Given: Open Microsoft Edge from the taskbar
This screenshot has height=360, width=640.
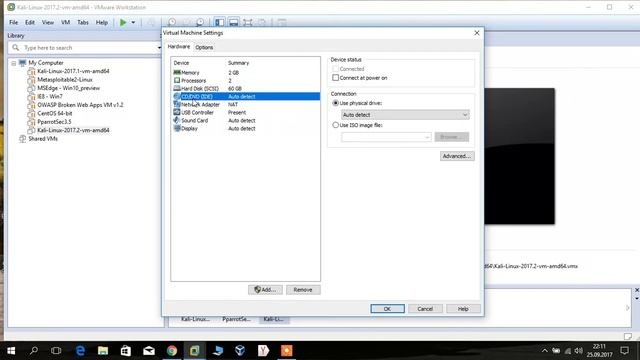Looking at the screenshot, I should pyautogui.click(x=80, y=351).
